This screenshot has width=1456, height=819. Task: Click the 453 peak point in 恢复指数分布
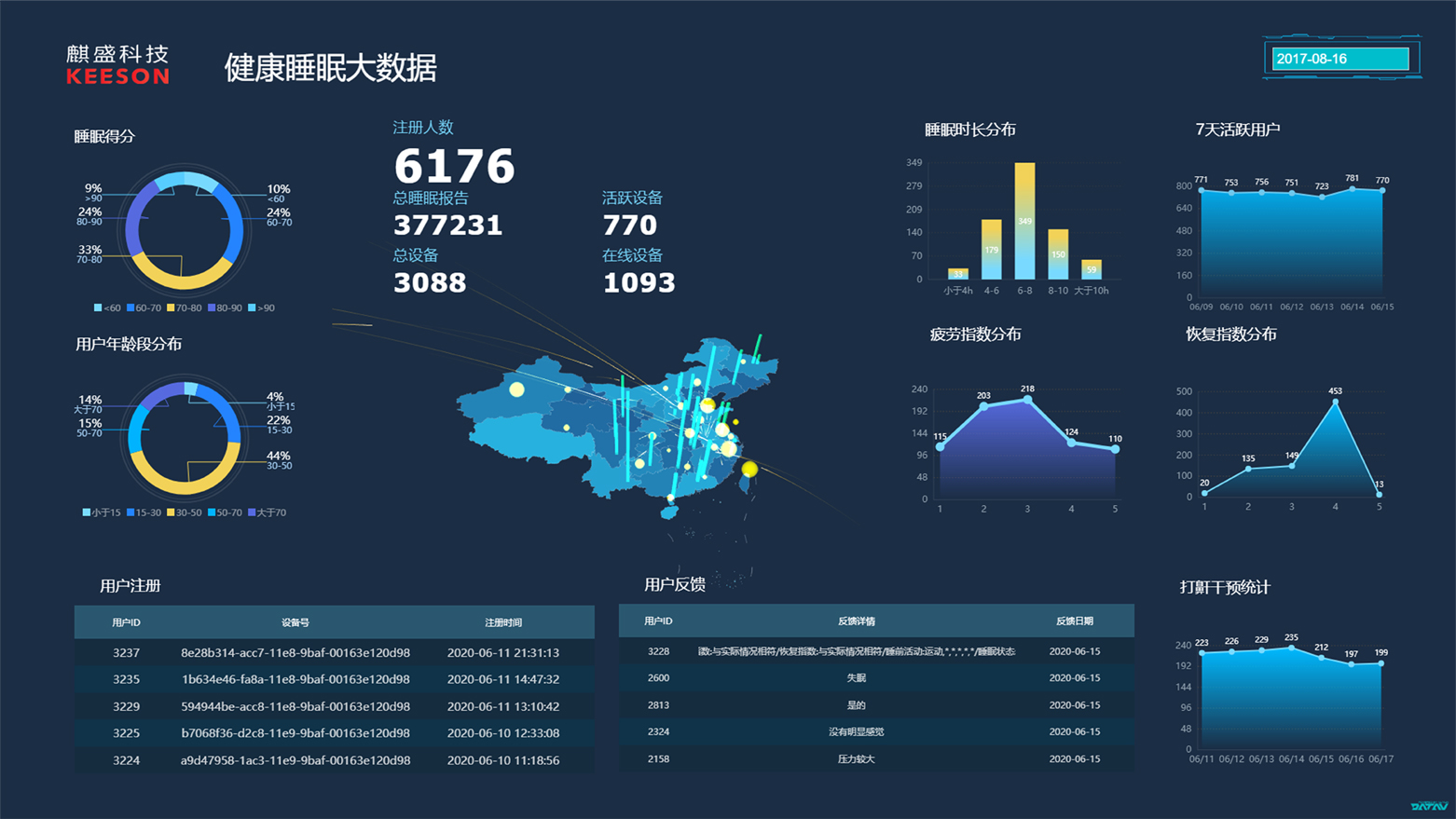pyautogui.click(x=1336, y=403)
